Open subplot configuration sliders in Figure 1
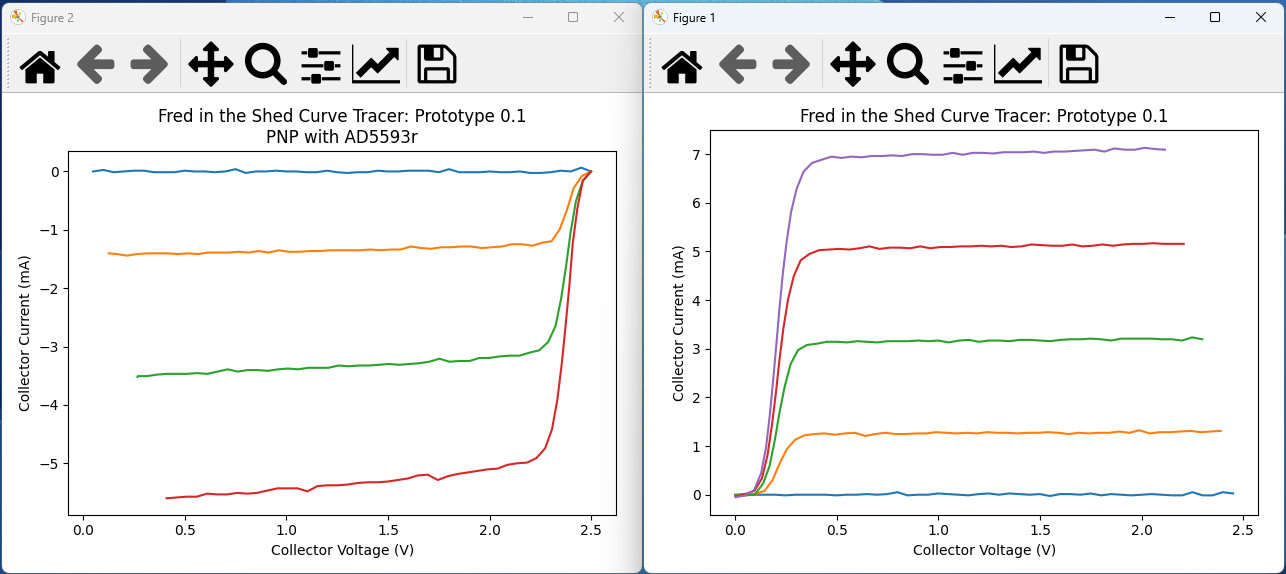This screenshot has height=574, width=1286. [963, 64]
